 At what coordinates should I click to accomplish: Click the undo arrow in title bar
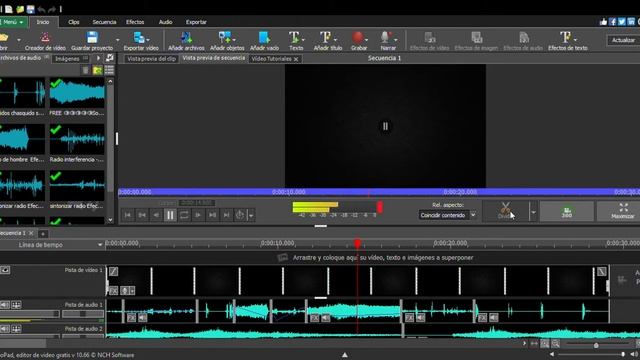pyautogui.click(x=41, y=9)
